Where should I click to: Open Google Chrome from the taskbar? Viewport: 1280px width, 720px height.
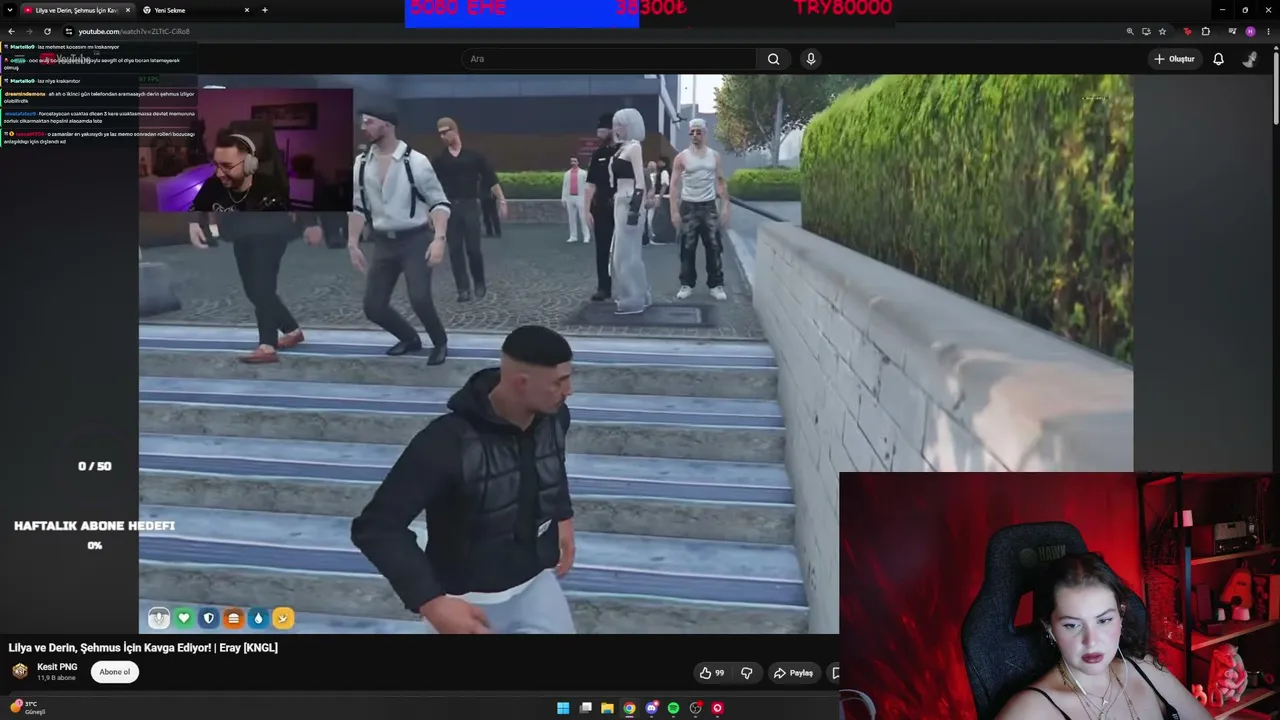(629, 708)
